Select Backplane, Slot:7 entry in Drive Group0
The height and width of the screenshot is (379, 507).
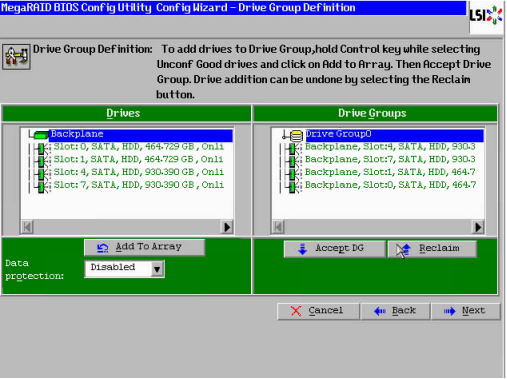[x=390, y=159]
